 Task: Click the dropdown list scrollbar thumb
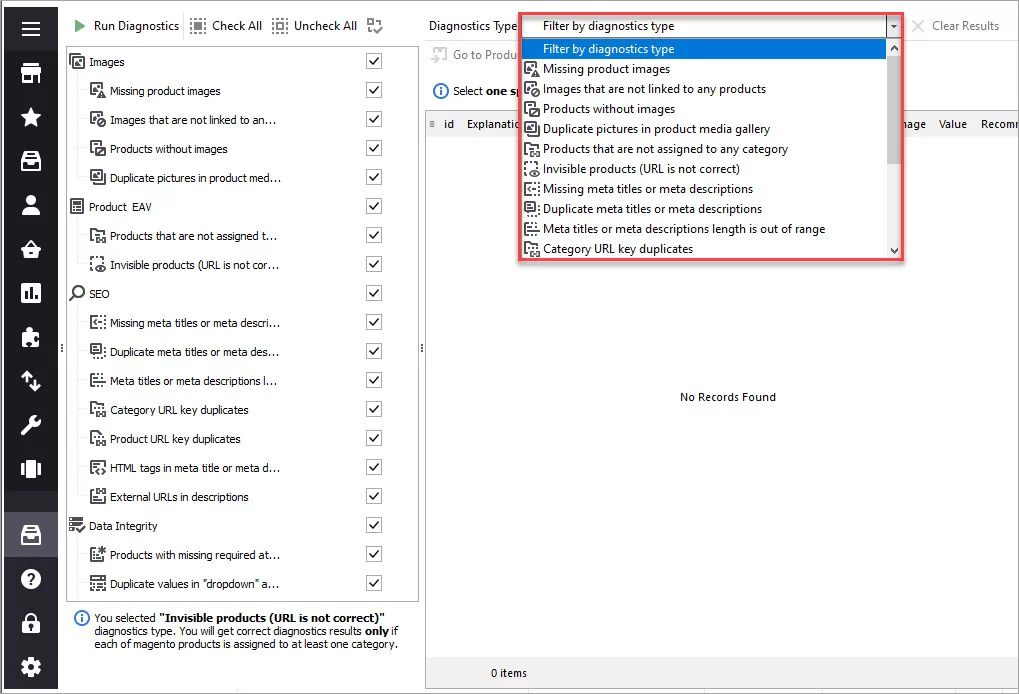tap(894, 109)
